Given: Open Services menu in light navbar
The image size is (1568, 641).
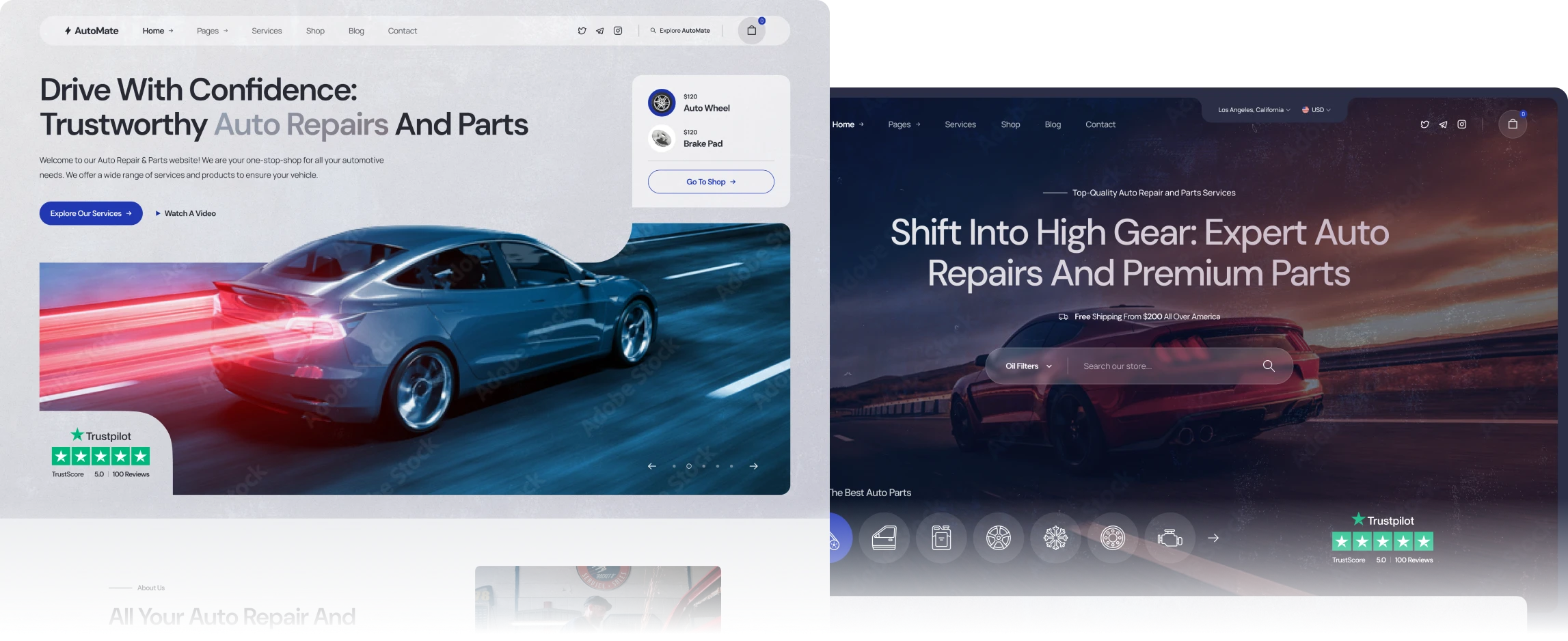Looking at the screenshot, I should (267, 31).
